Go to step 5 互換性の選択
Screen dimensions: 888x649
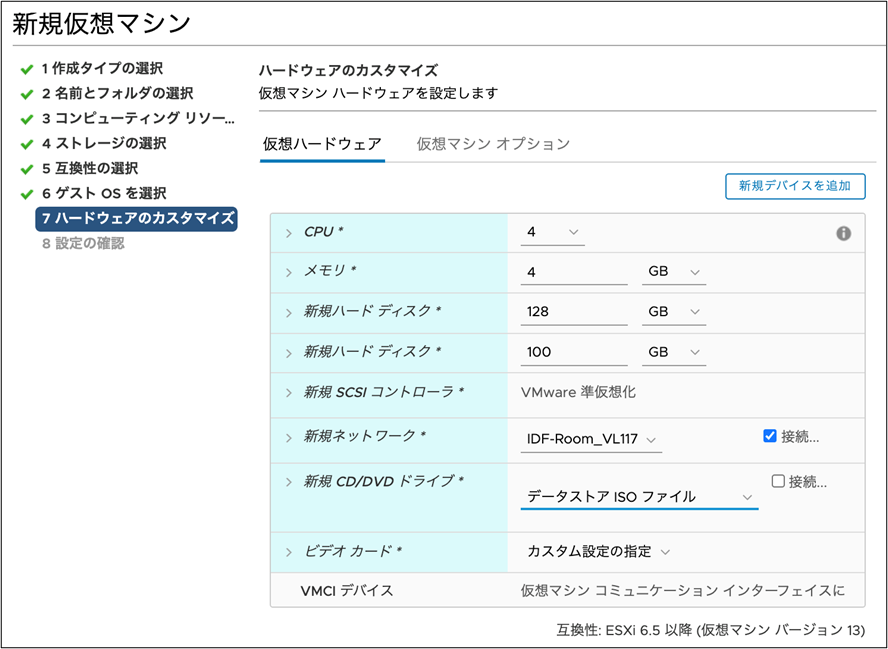(89, 168)
